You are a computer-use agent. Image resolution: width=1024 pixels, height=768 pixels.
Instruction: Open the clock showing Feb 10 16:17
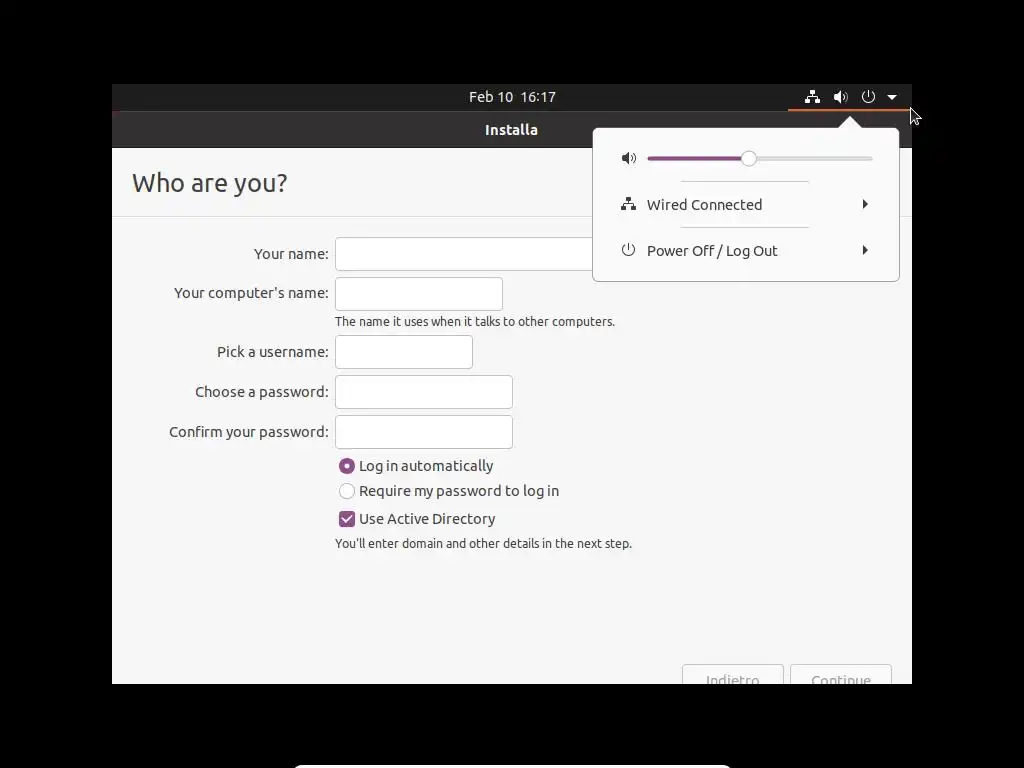[x=512, y=97]
